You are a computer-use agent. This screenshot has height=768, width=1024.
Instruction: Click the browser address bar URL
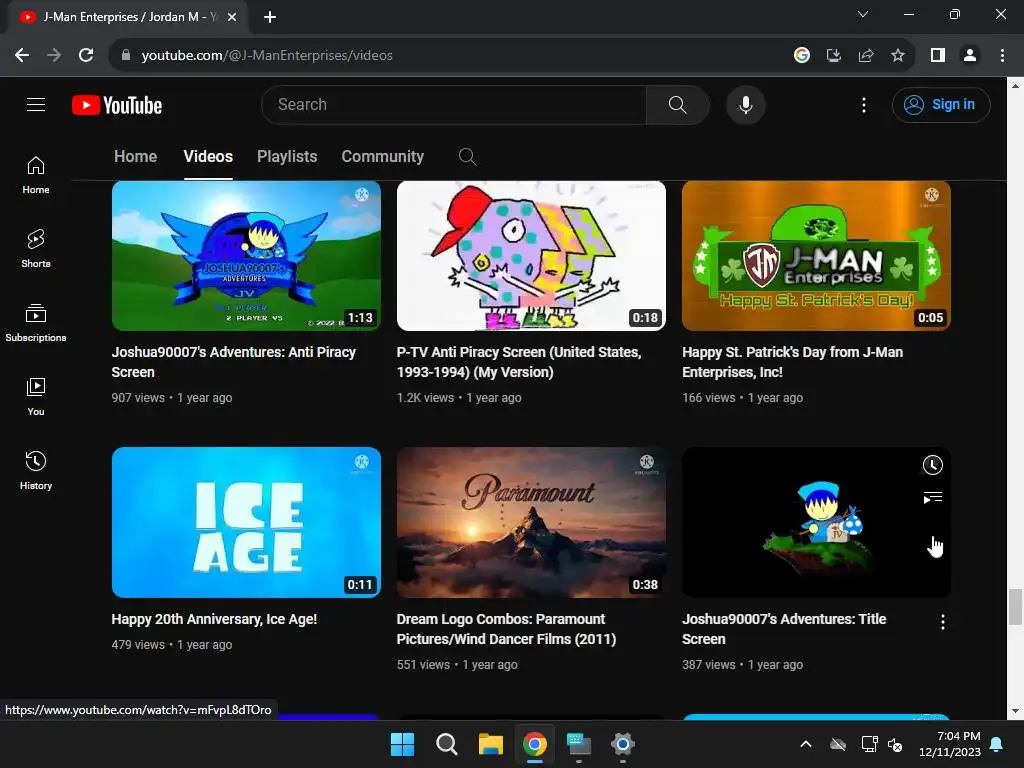click(267, 56)
